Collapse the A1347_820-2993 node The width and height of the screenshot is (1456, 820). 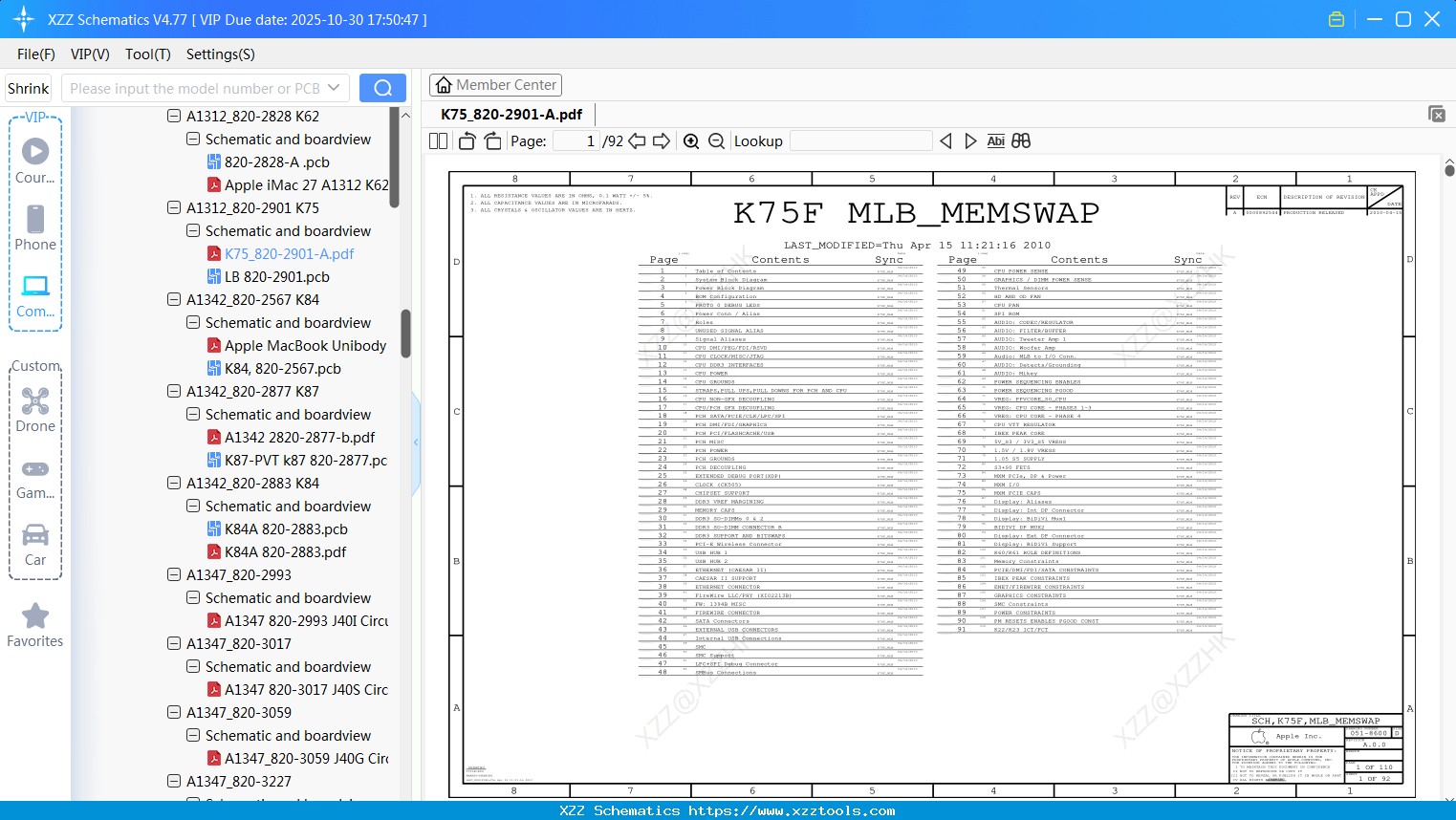[174, 574]
